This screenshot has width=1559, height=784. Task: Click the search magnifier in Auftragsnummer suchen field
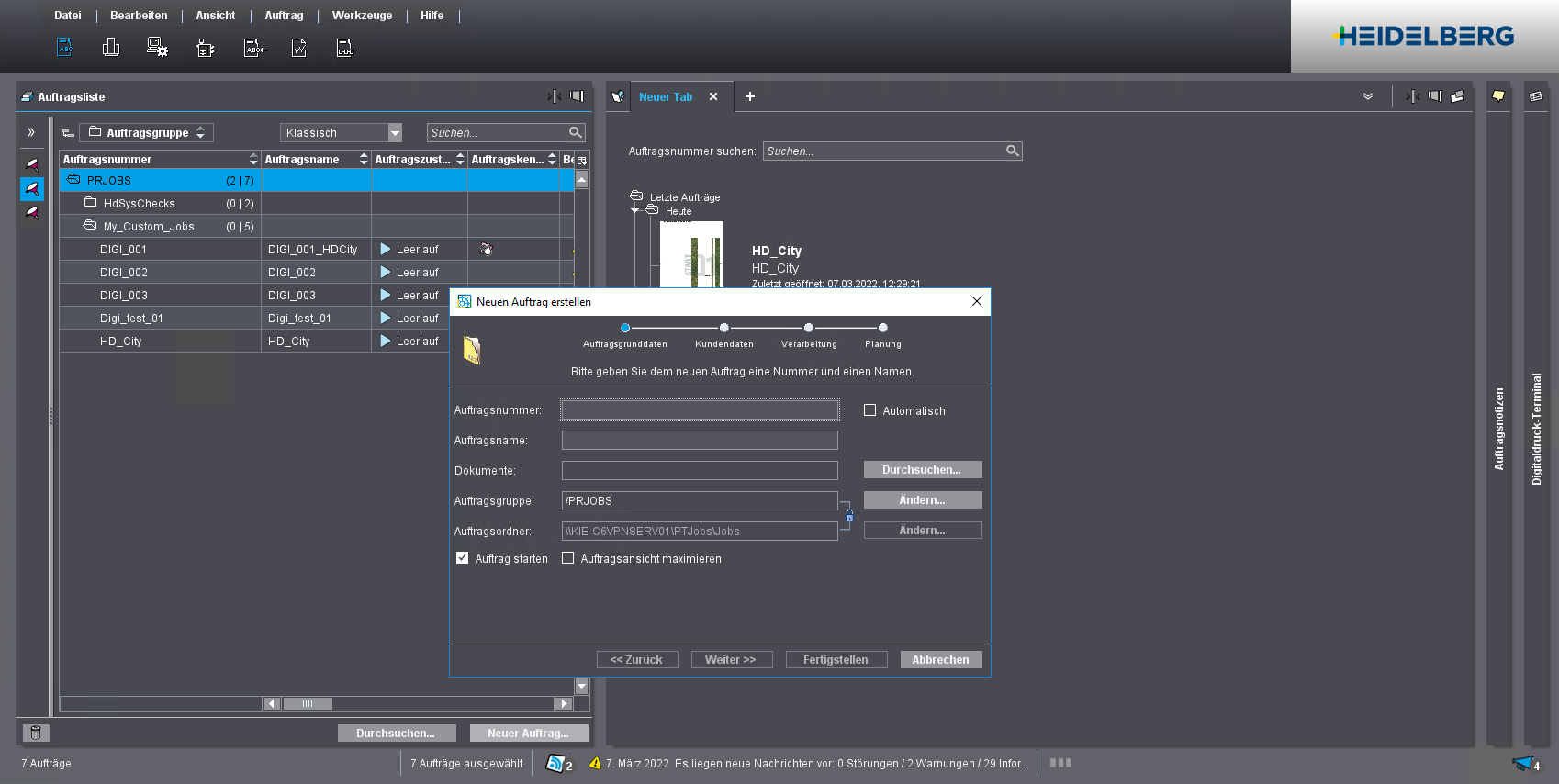[1013, 151]
